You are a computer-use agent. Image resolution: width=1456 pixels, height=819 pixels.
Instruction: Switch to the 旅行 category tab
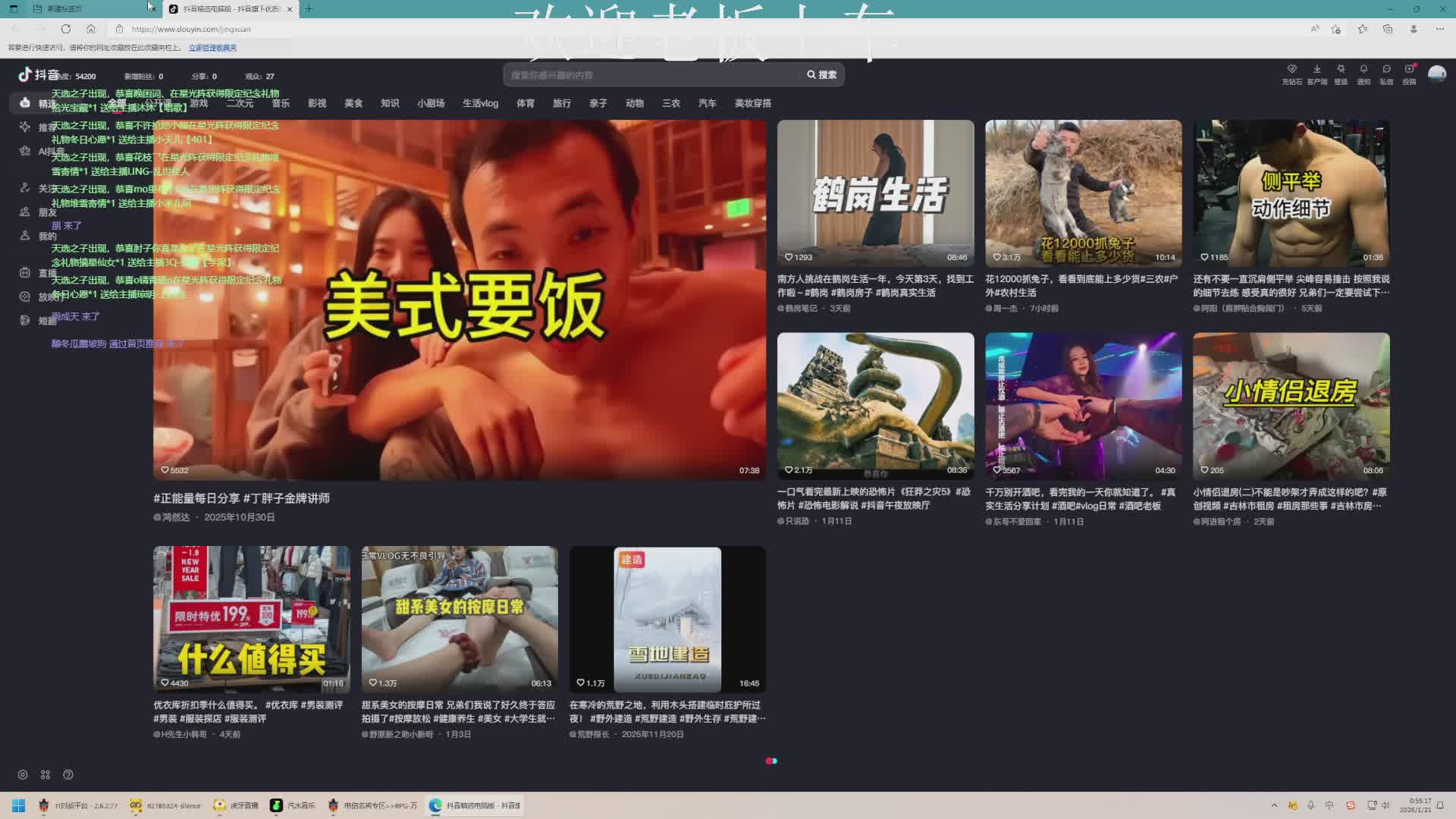coord(562,103)
